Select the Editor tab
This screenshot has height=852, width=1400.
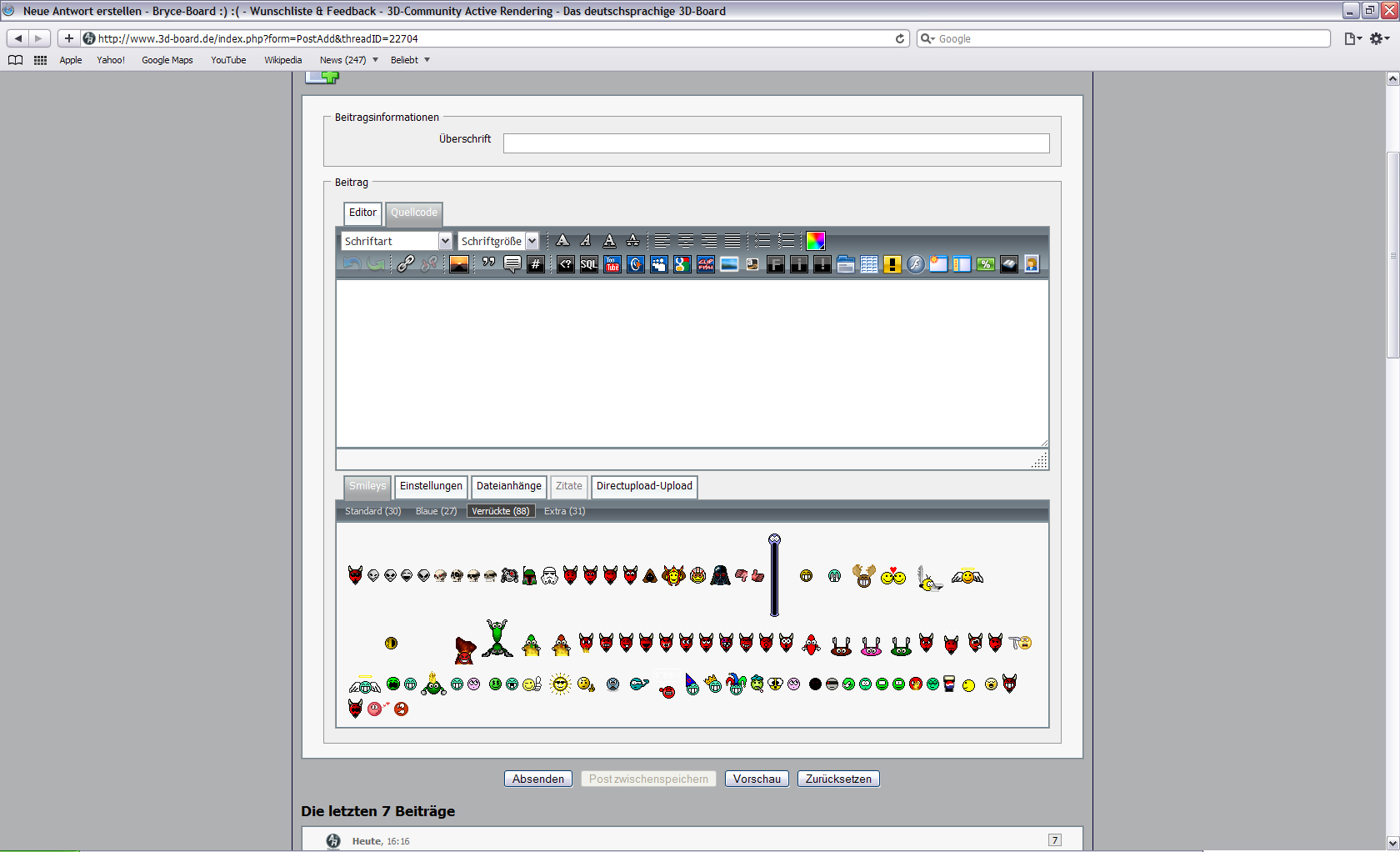click(x=362, y=213)
